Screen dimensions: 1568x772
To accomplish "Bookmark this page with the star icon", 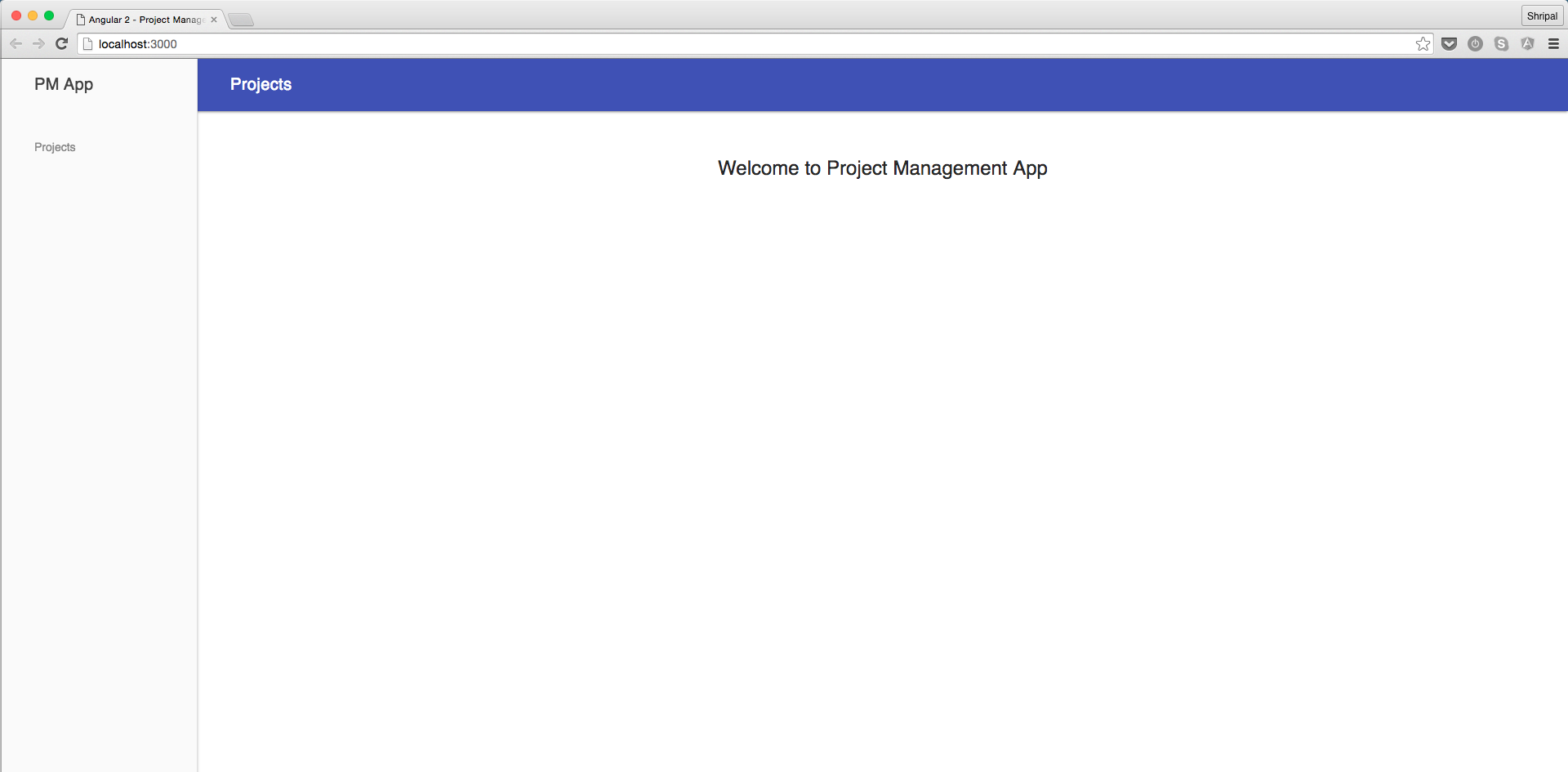I will 1423,44.
